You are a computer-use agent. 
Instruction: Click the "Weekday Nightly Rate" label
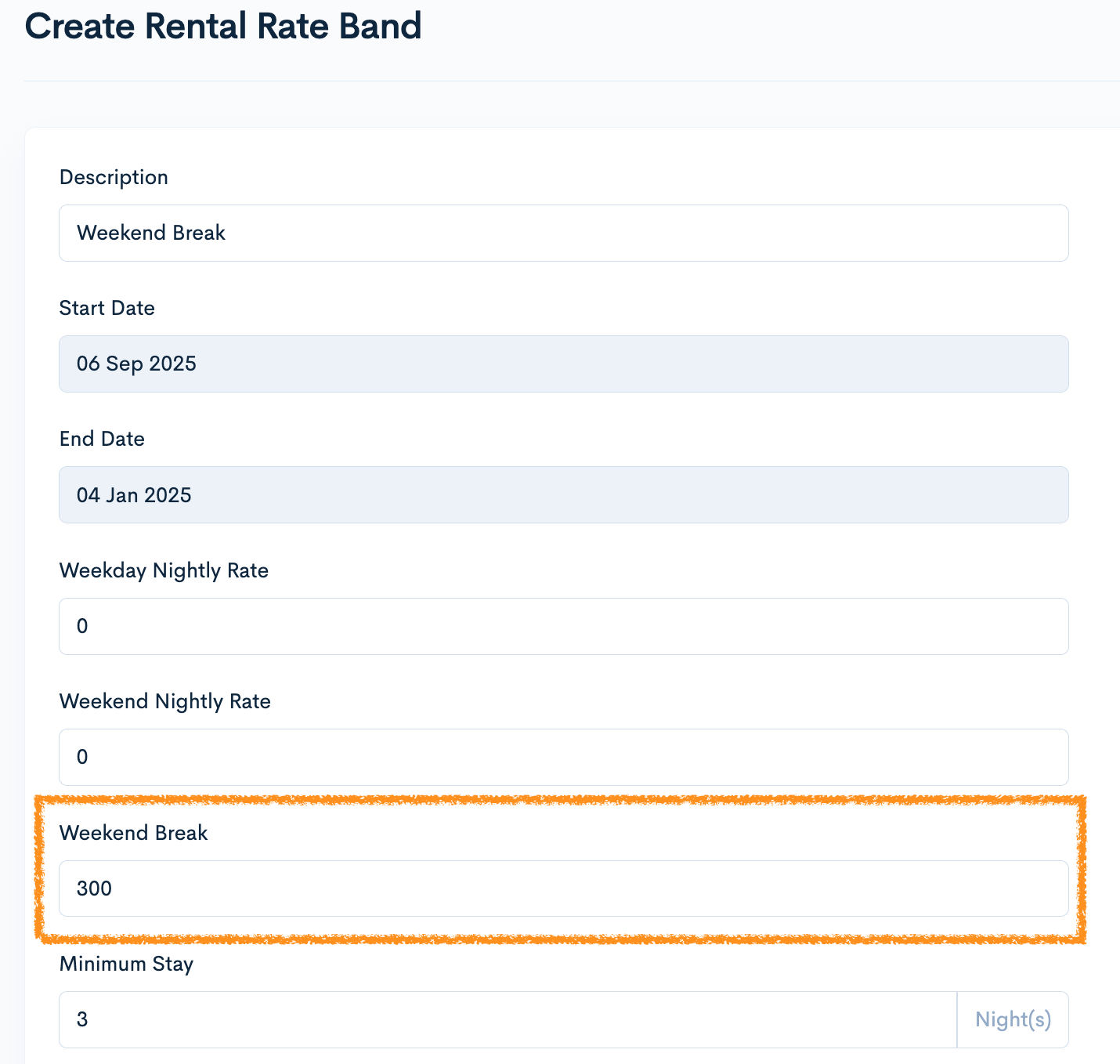pyautogui.click(x=164, y=571)
